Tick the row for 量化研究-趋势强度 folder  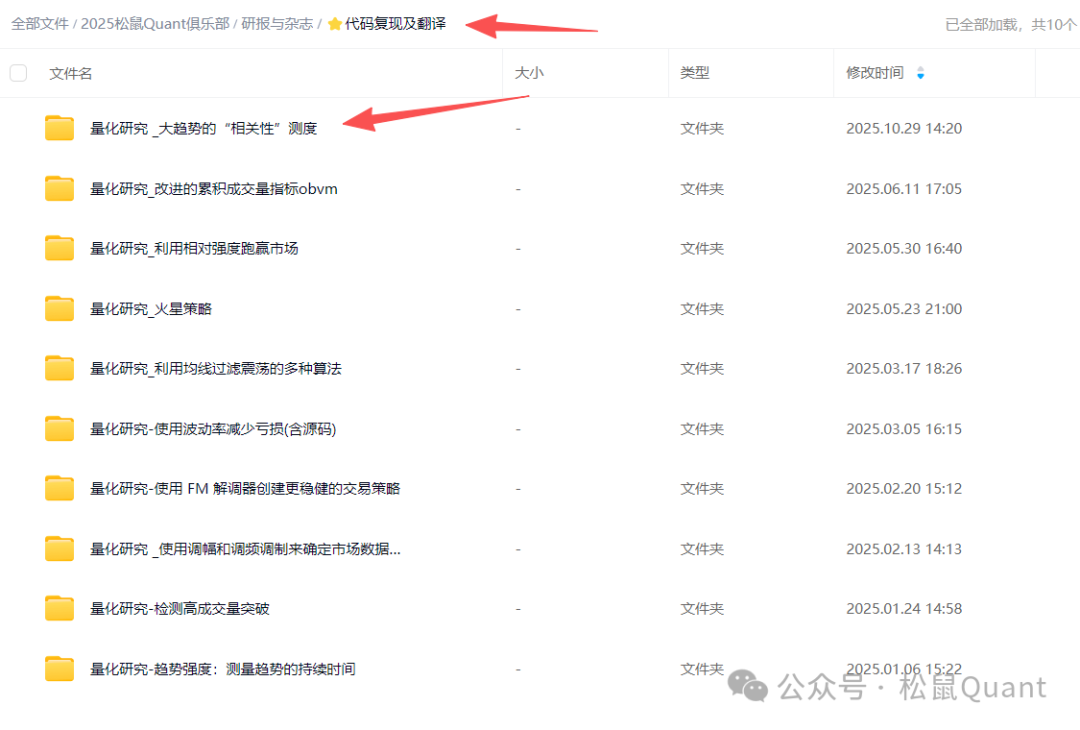(17, 668)
